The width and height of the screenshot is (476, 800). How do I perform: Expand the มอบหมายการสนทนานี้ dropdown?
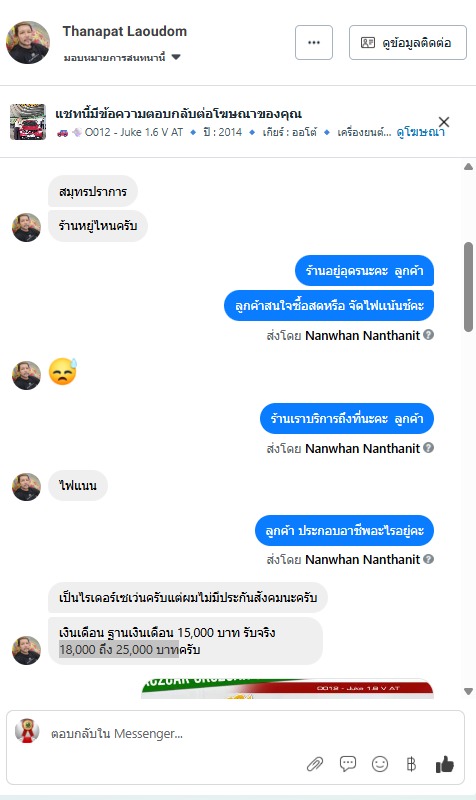(176, 57)
